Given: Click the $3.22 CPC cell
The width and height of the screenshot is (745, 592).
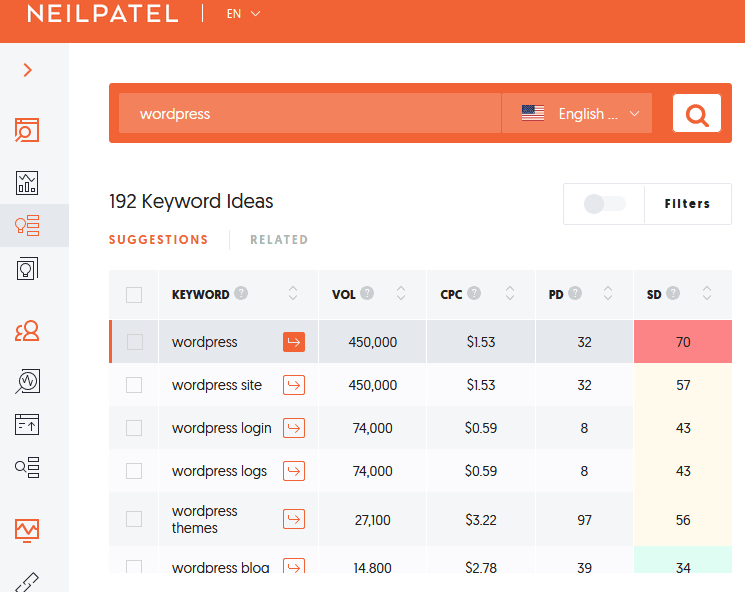Looking at the screenshot, I should pos(481,520).
